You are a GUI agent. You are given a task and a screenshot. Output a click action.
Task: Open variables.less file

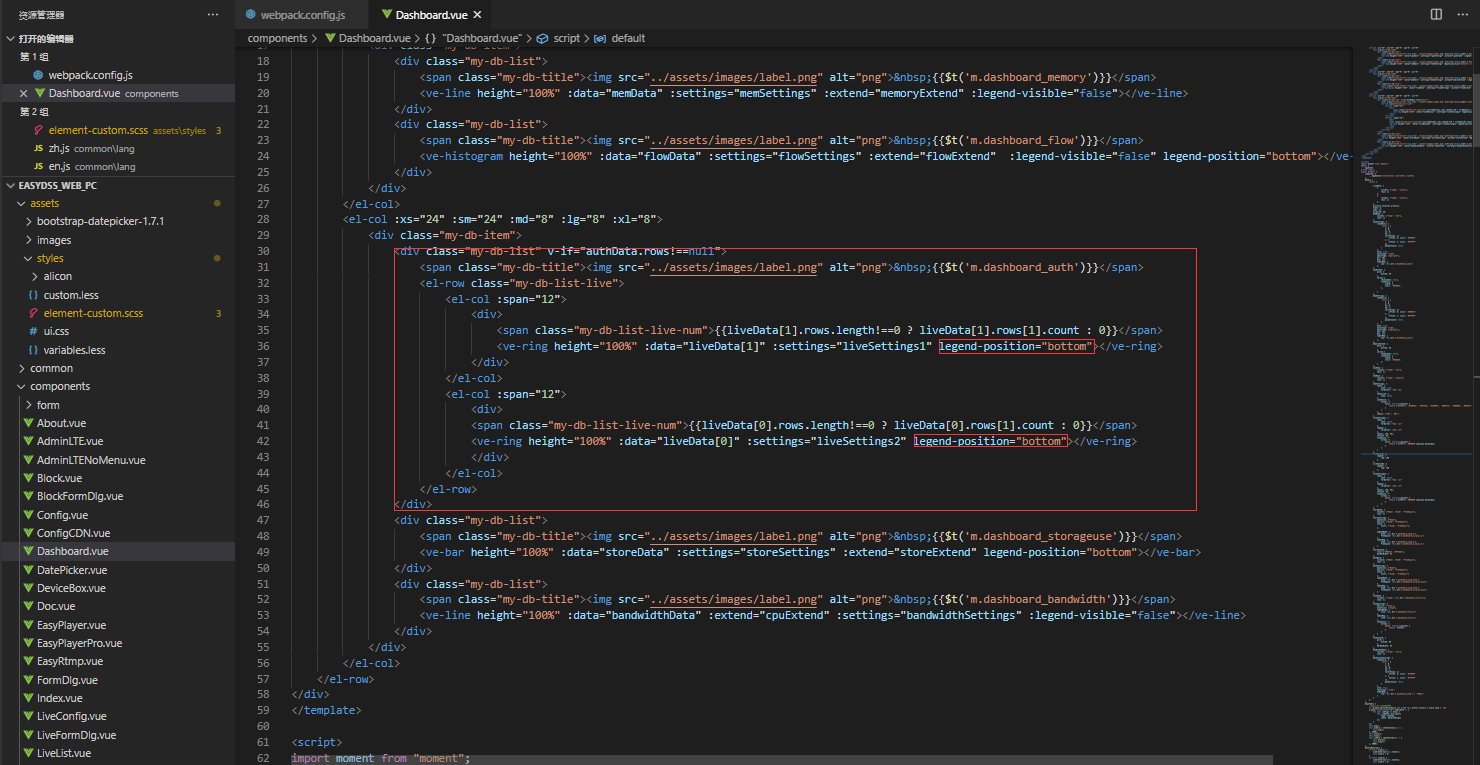118,350
